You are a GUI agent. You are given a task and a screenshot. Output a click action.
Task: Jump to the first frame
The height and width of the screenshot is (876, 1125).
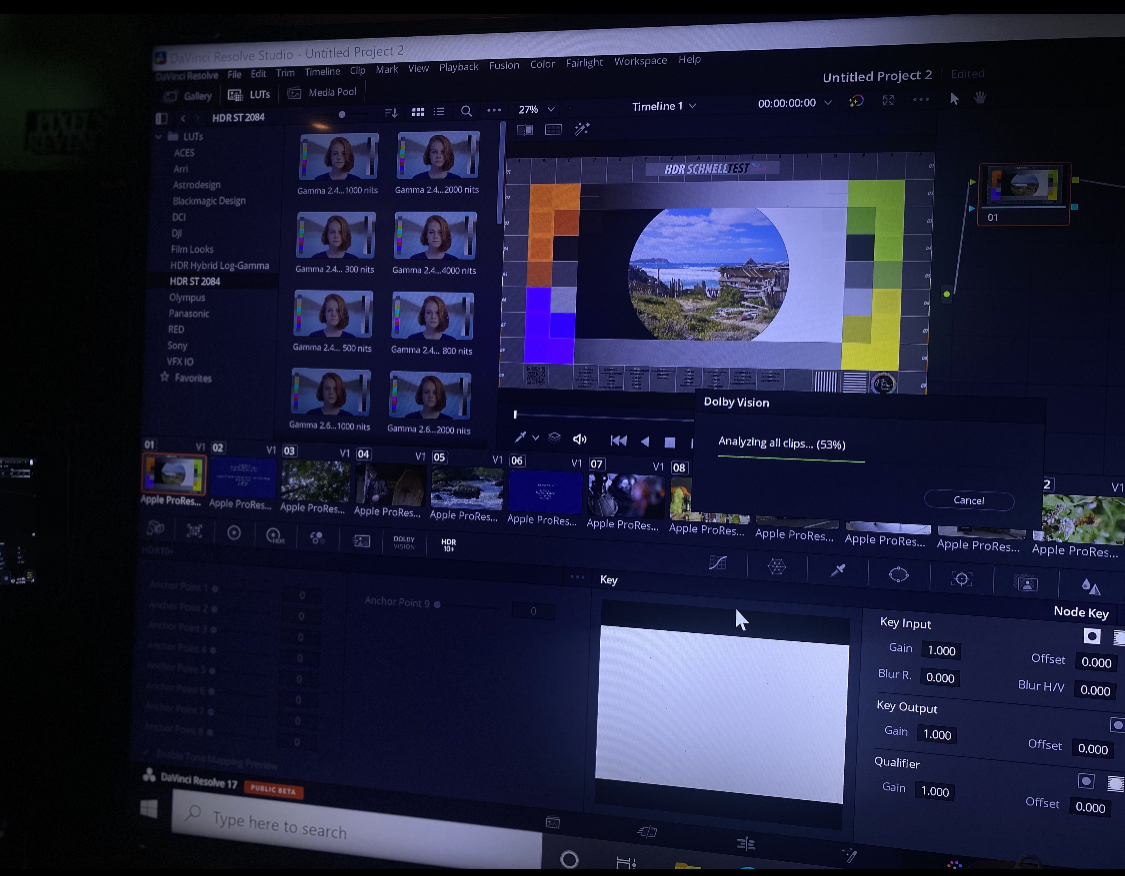click(x=618, y=441)
